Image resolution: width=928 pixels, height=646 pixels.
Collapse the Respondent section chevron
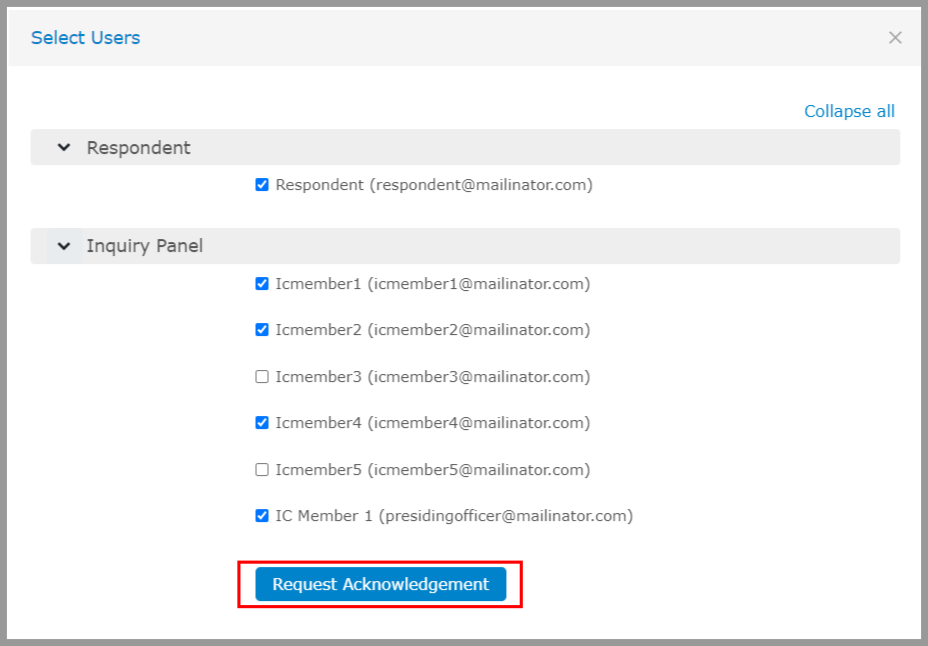(x=64, y=147)
